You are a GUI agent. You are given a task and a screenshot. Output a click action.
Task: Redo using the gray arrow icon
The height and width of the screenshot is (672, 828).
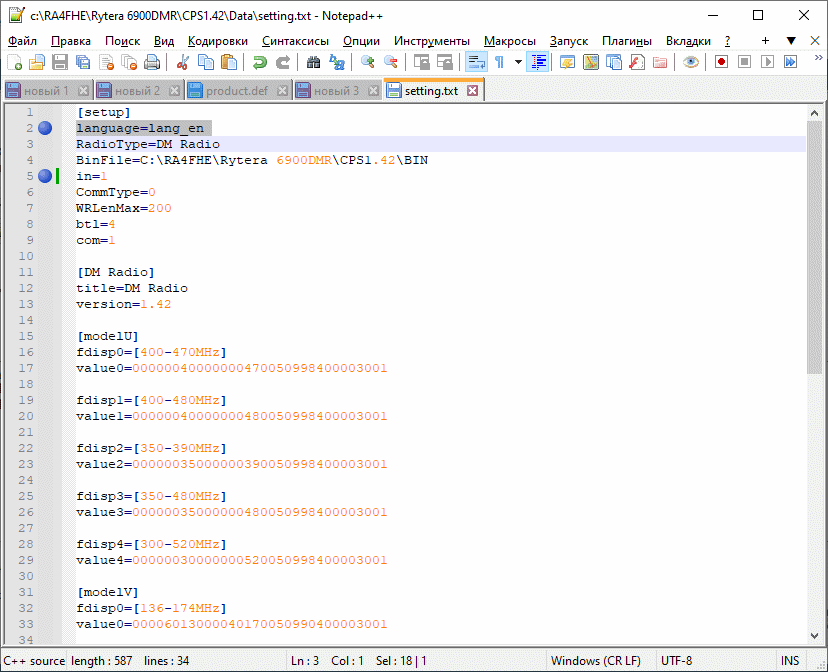(x=283, y=62)
